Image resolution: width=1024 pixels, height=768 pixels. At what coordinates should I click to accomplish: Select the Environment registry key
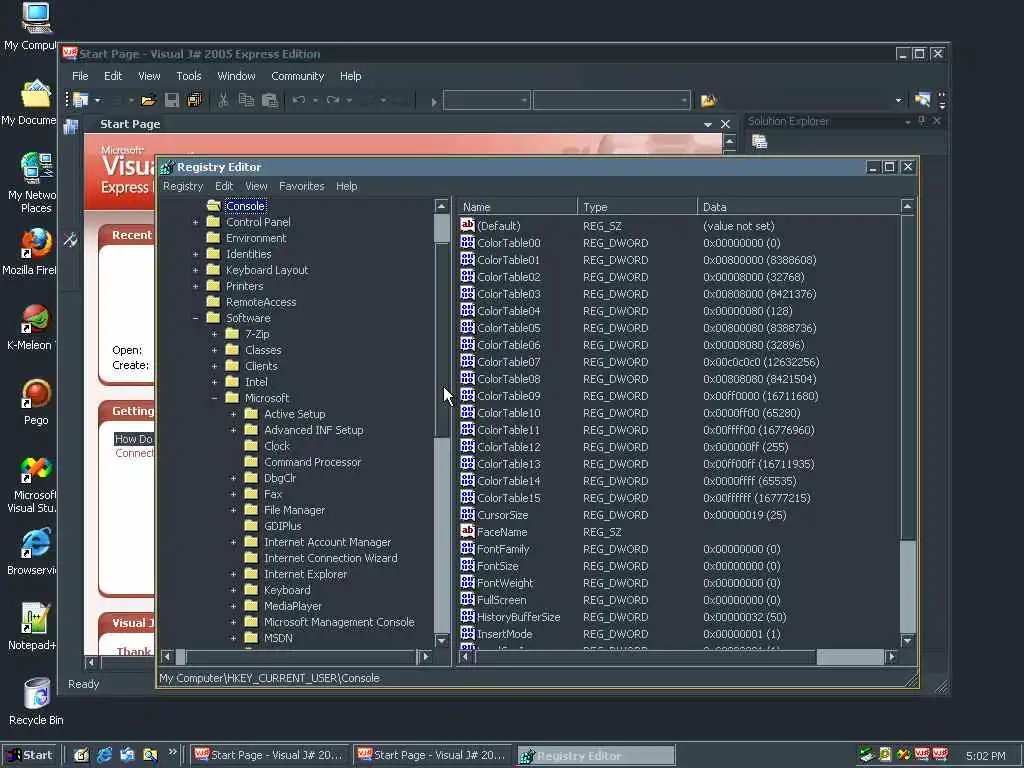tap(256, 238)
